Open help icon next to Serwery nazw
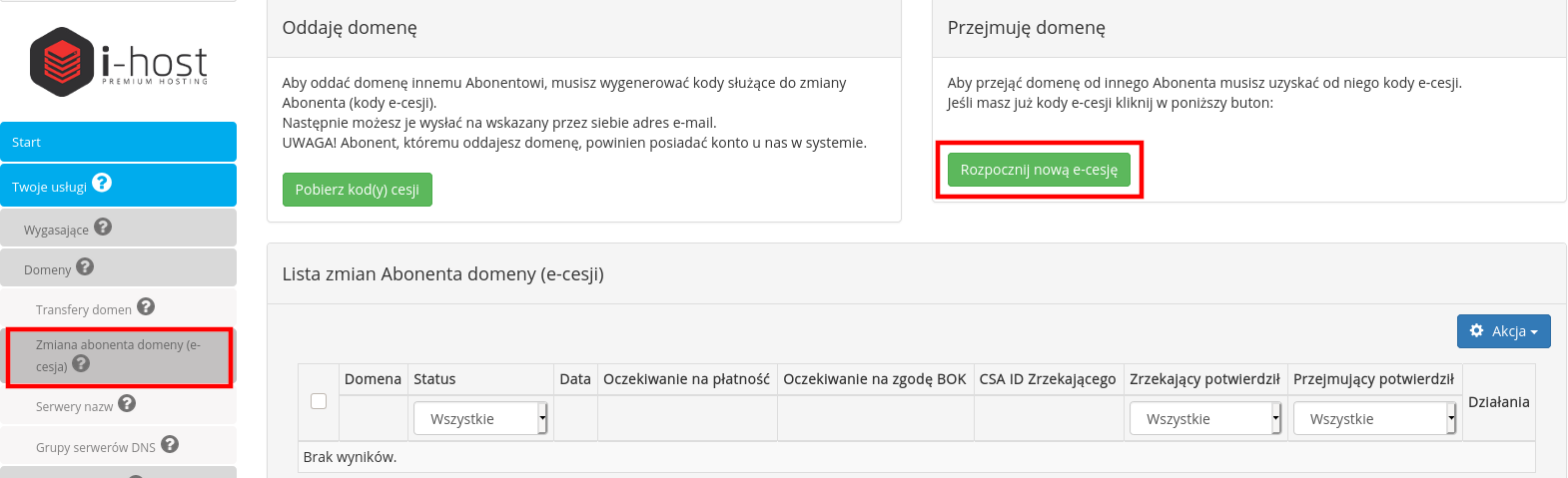The height and width of the screenshot is (478, 1568). coord(127,403)
